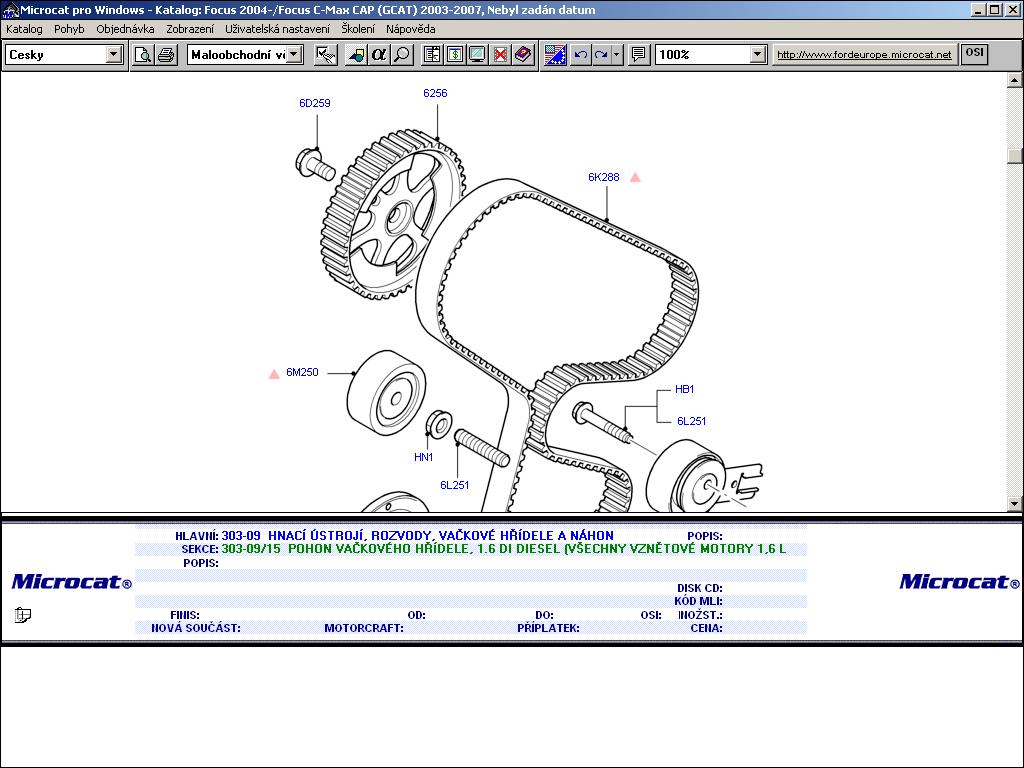This screenshot has height=768, width=1024.
Task: Click the undo arrow icon
Action: point(580,55)
